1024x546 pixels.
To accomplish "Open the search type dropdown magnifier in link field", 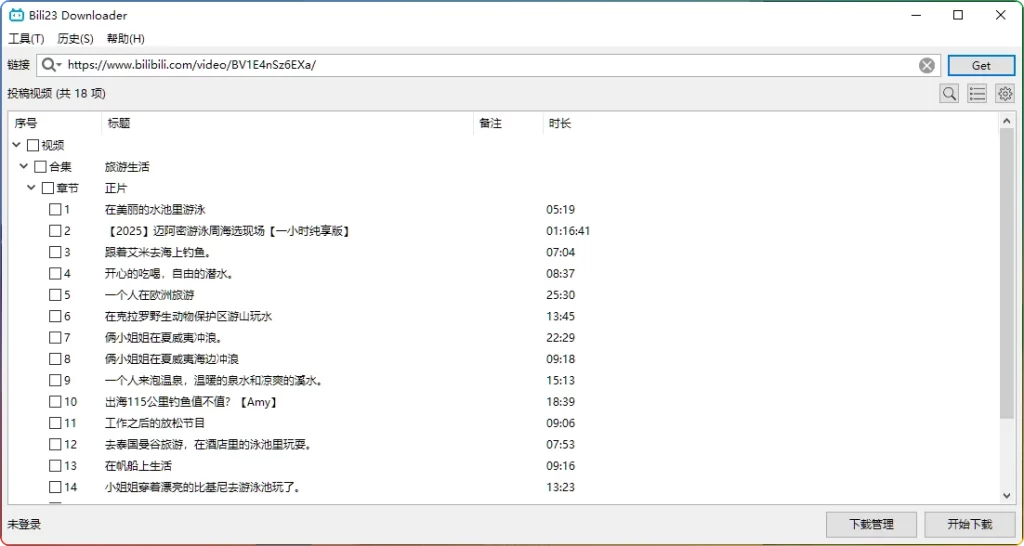I will [x=52, y=65].
